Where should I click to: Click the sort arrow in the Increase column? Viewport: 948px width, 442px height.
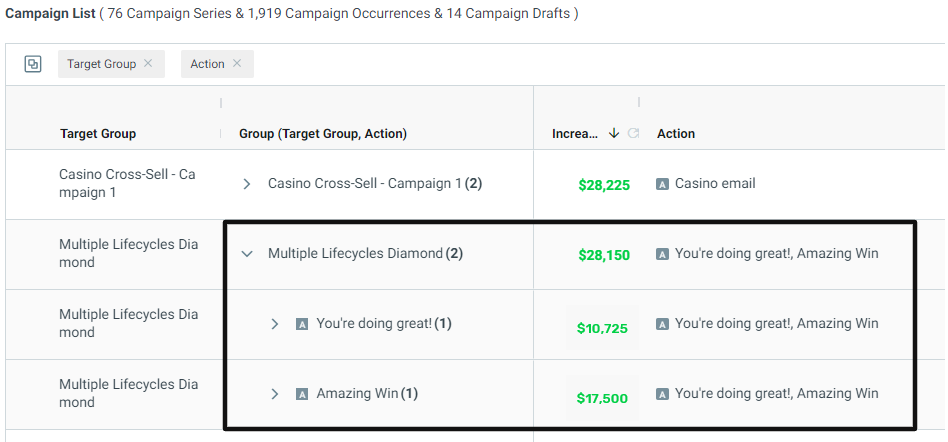pyautogui.click(x=614, y=134)
